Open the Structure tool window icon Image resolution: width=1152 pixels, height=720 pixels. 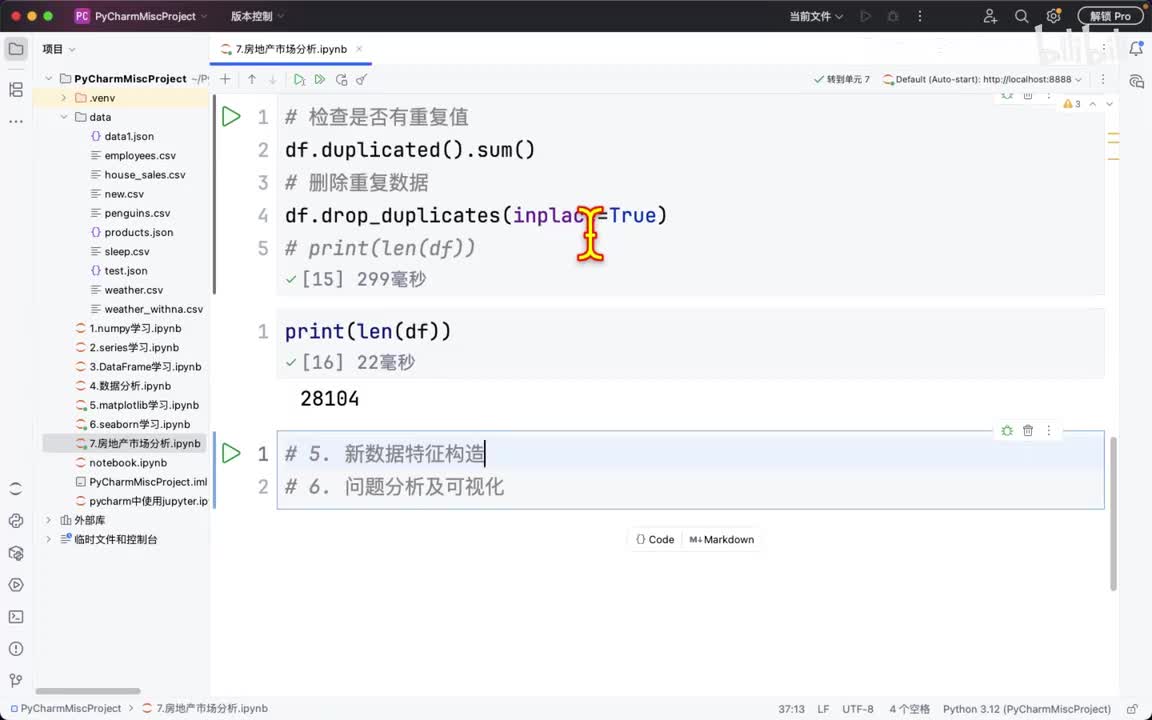click(x=16, y=90)
